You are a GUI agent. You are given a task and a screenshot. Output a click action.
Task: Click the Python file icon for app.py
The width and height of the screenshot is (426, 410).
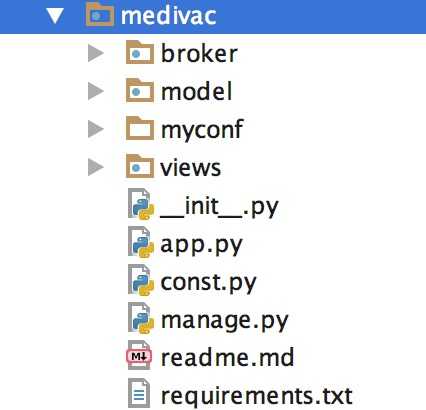(x=141, y=242)
